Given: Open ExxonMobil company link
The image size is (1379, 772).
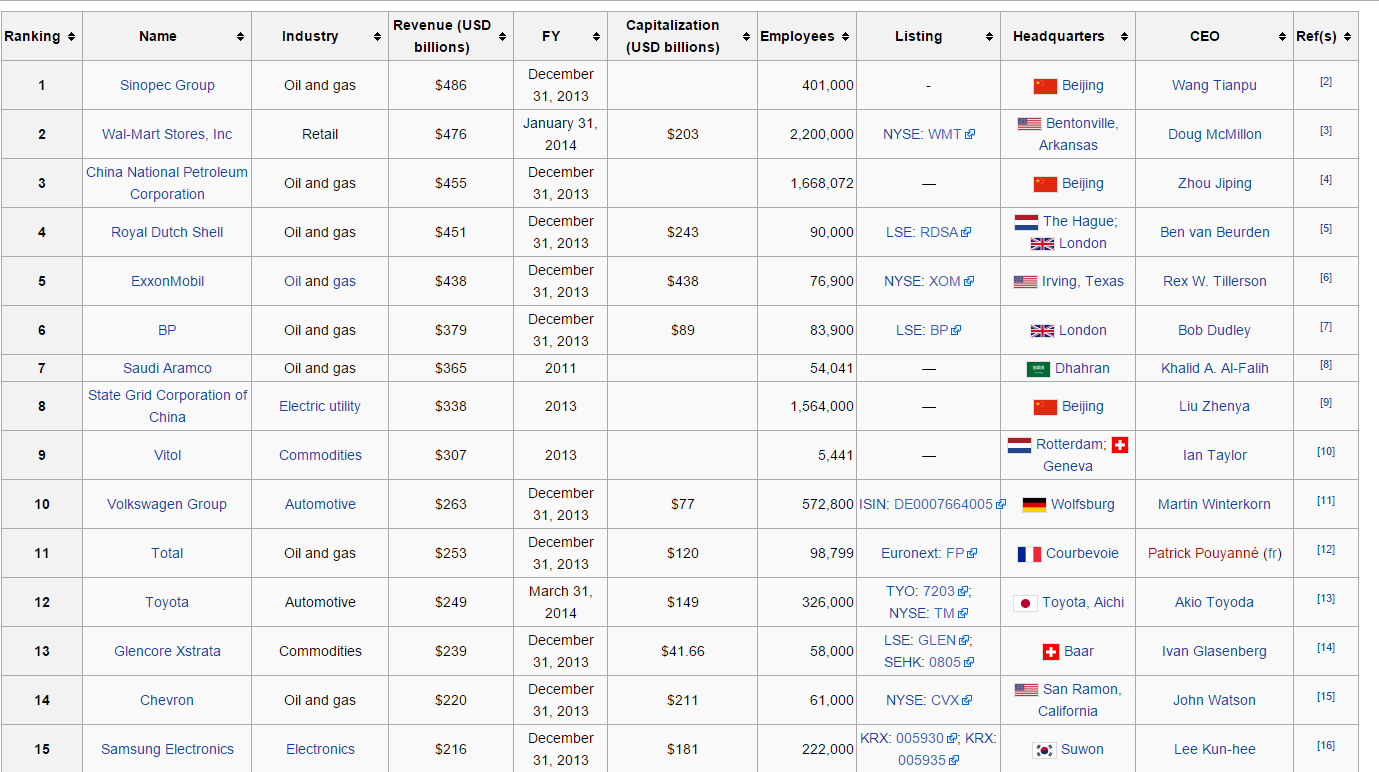Looking at the screenshot, I should click(x=167, y=281).
